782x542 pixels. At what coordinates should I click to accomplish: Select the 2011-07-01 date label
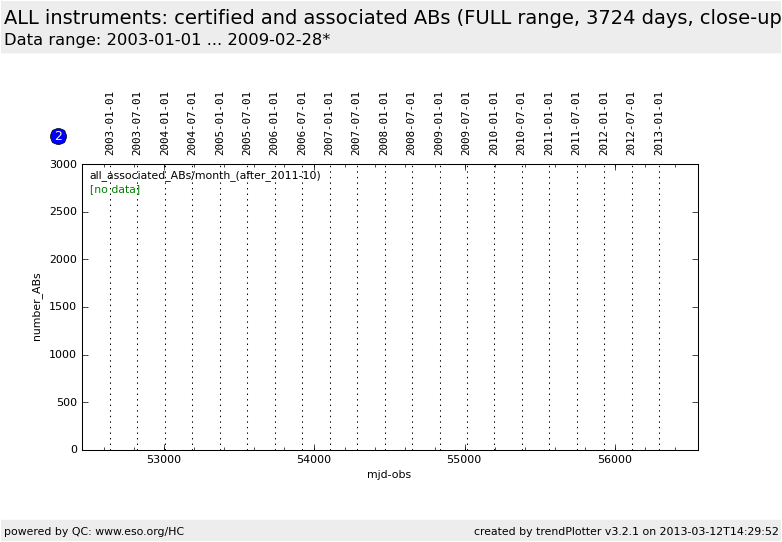click(576, 123)
